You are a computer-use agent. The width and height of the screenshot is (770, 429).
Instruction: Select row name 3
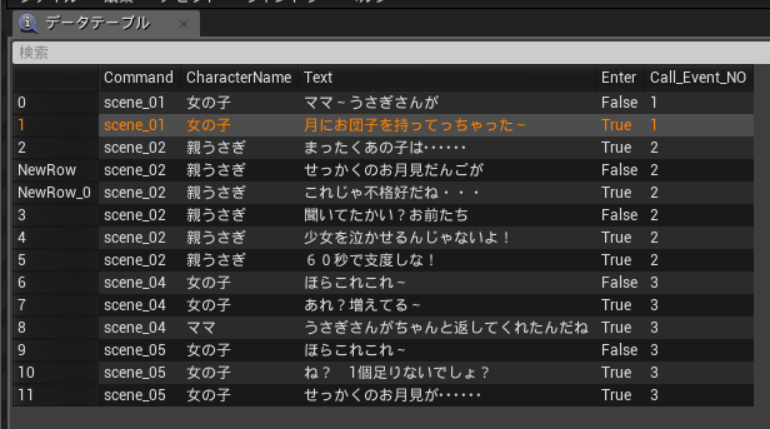tap(22, 215)
